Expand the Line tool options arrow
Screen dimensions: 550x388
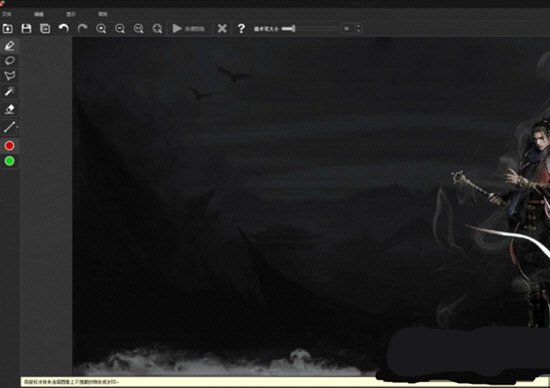pyautogui.click(x=17, y=127)
